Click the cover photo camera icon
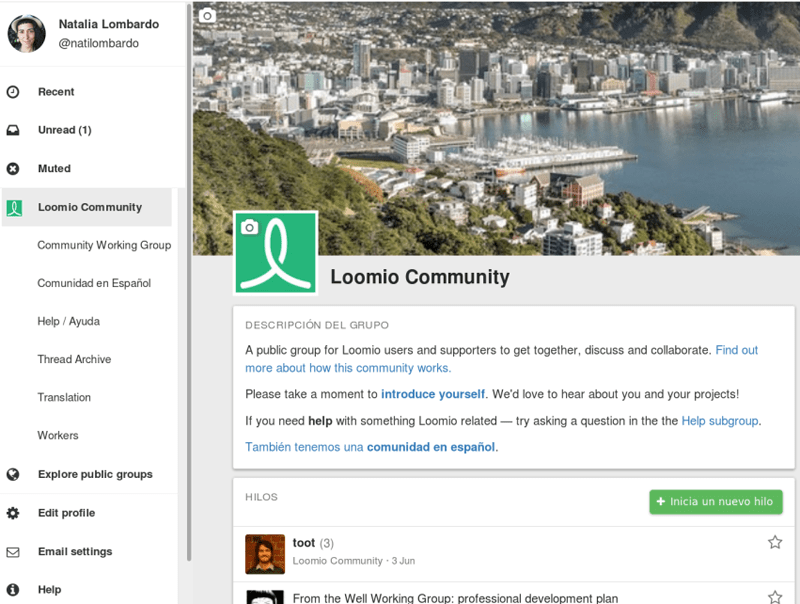This screenshot has height=604, width=800. click(x=207, y=15)
